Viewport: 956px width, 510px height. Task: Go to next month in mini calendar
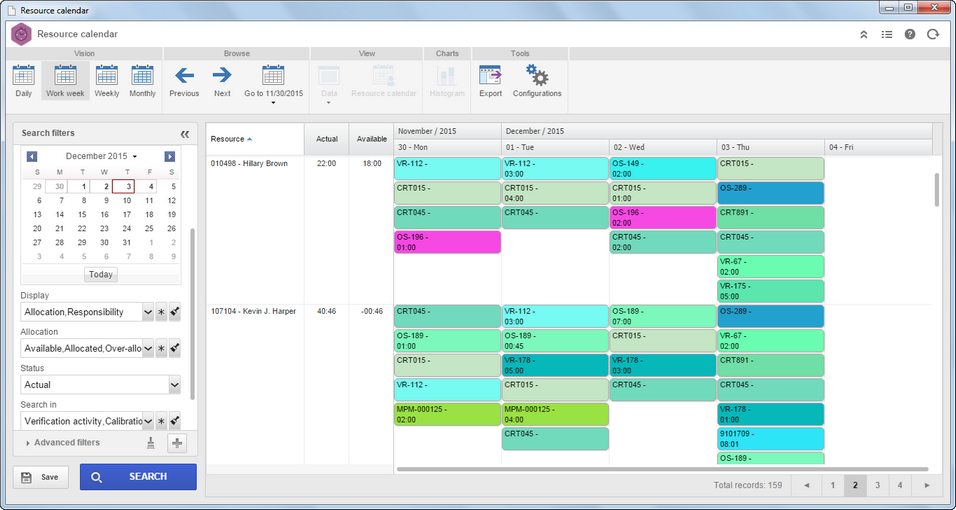169,157
